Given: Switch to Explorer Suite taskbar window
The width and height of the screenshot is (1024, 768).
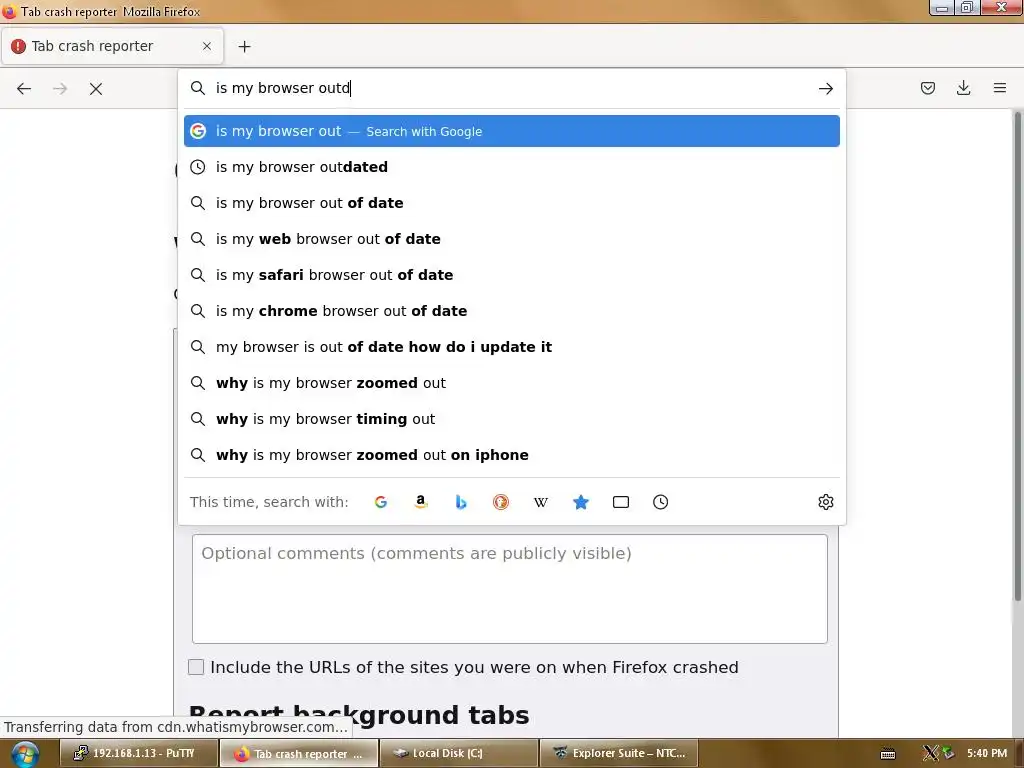Looking at the screenshot, I should pyautogui.click(x=618, y=753).
